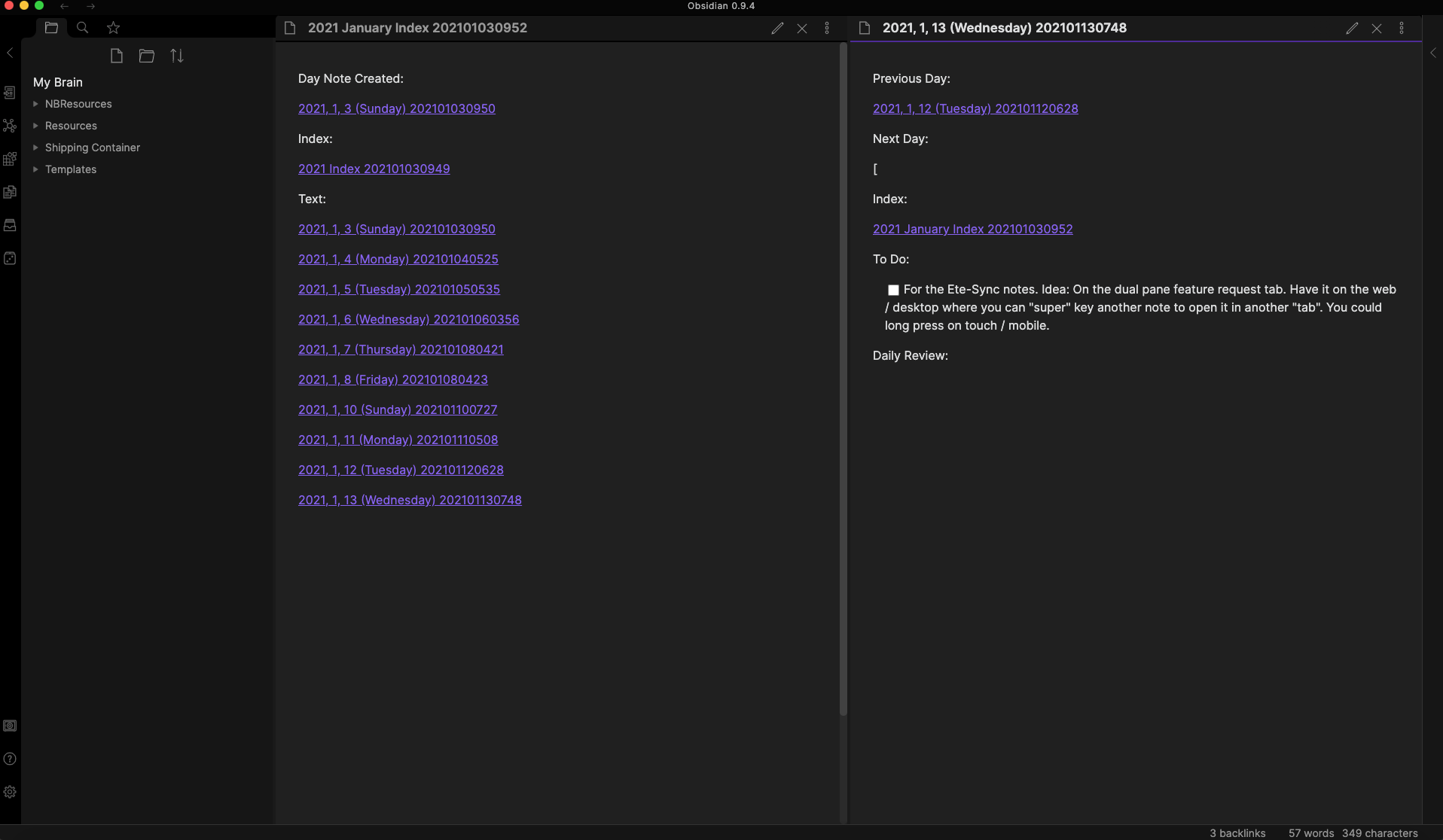The width and height of the screenshot is (1443, 840).
Task: Open a random note with the dice icon
Action: point(10,259)
